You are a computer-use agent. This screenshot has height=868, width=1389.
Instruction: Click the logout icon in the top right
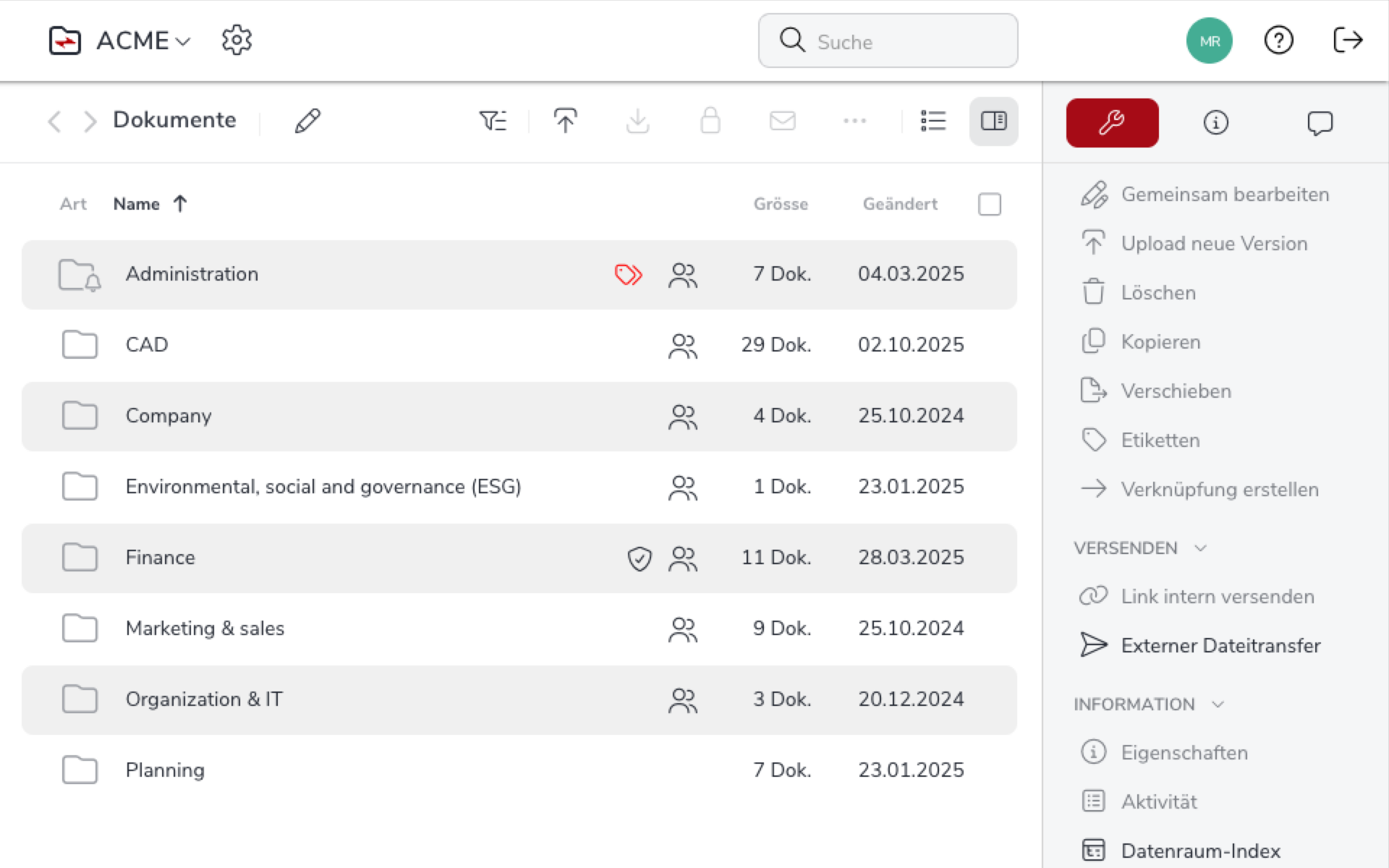pyautogui.click(x=1347, y=41)
